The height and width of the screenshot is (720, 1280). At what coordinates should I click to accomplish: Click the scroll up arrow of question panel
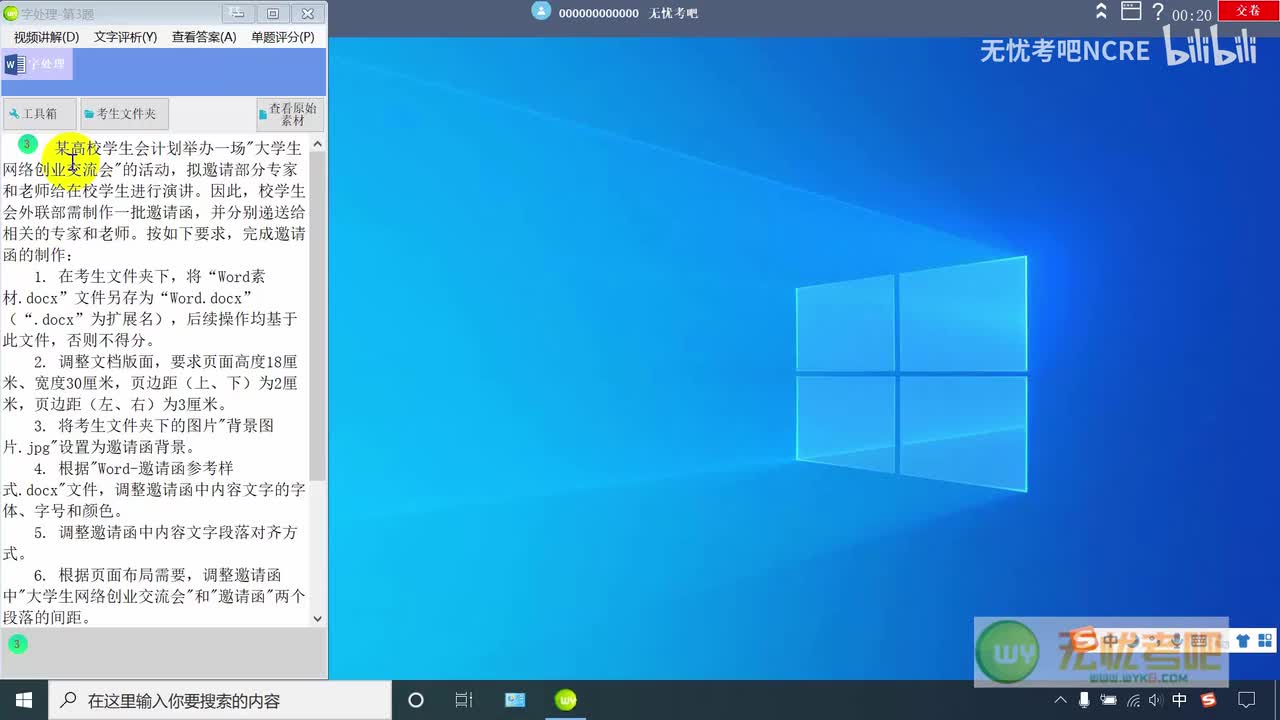point(318,145)
